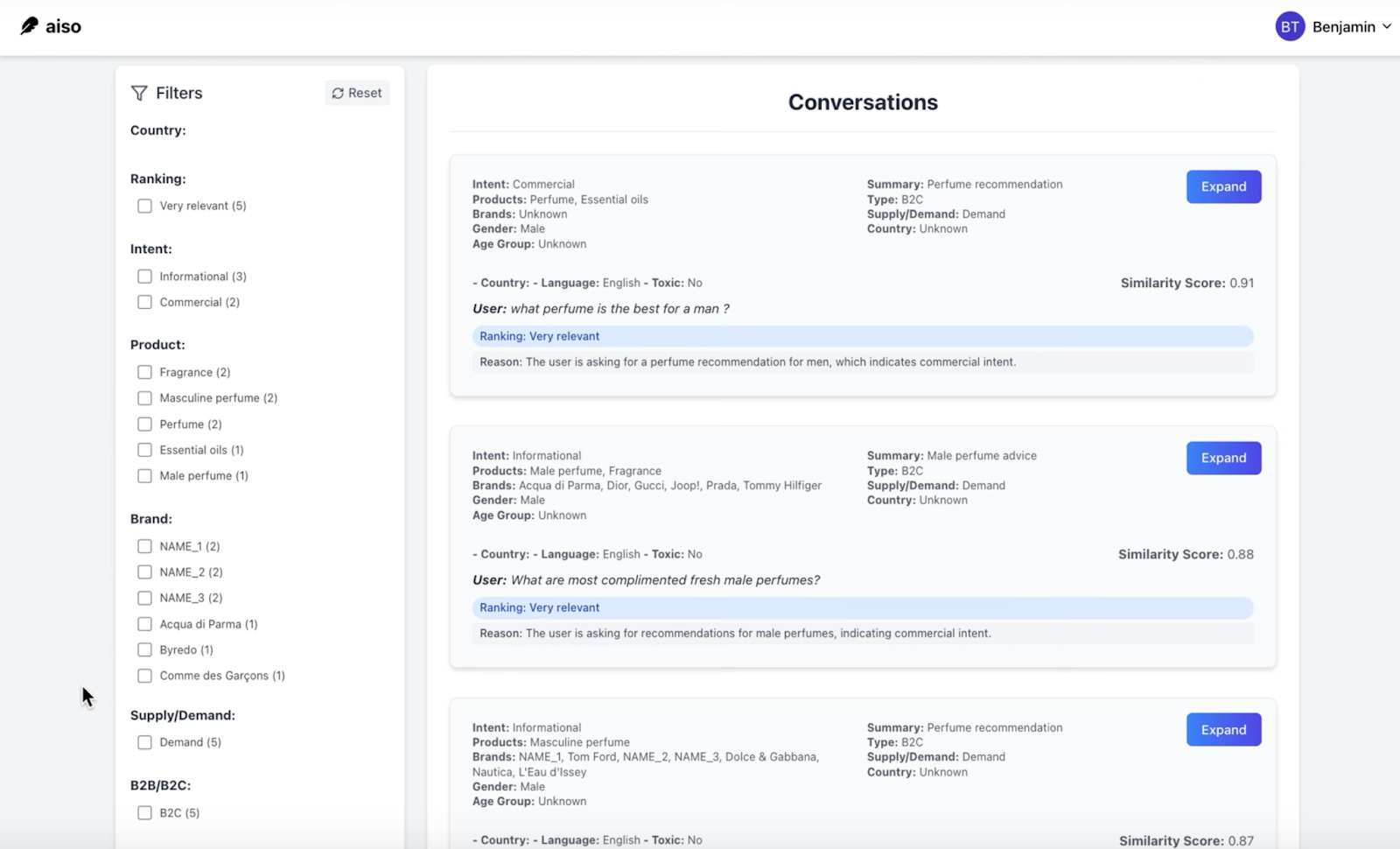Select the Demand (5) checkbox

(x=144, y=742)
